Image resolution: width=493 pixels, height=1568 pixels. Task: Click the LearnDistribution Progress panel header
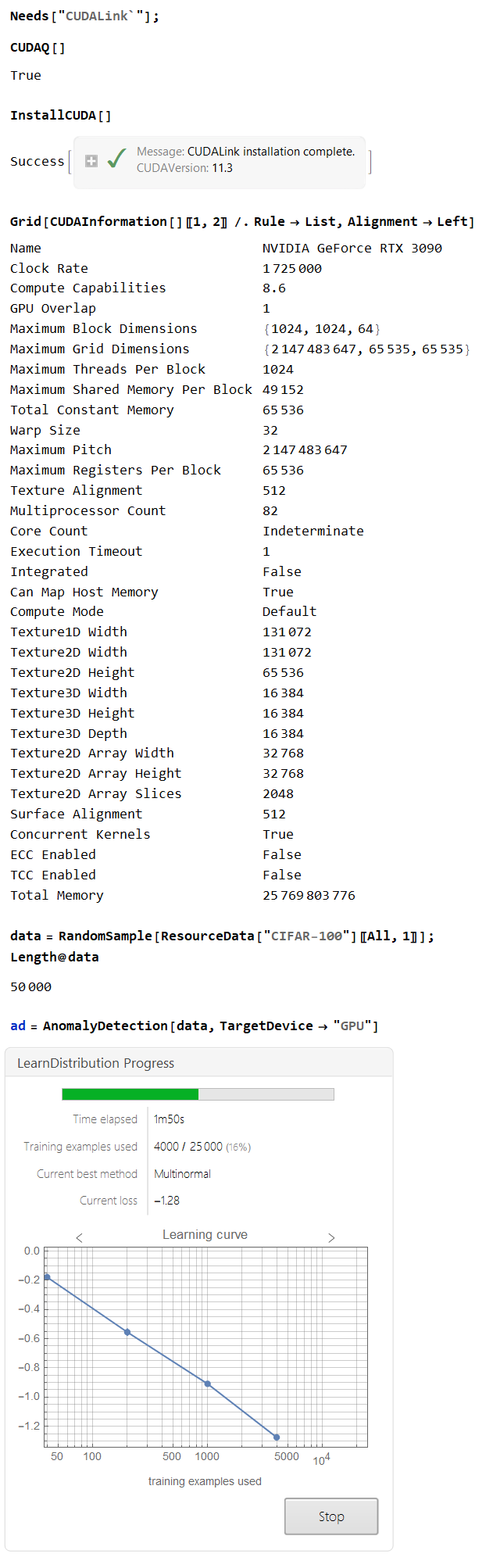199,1063
